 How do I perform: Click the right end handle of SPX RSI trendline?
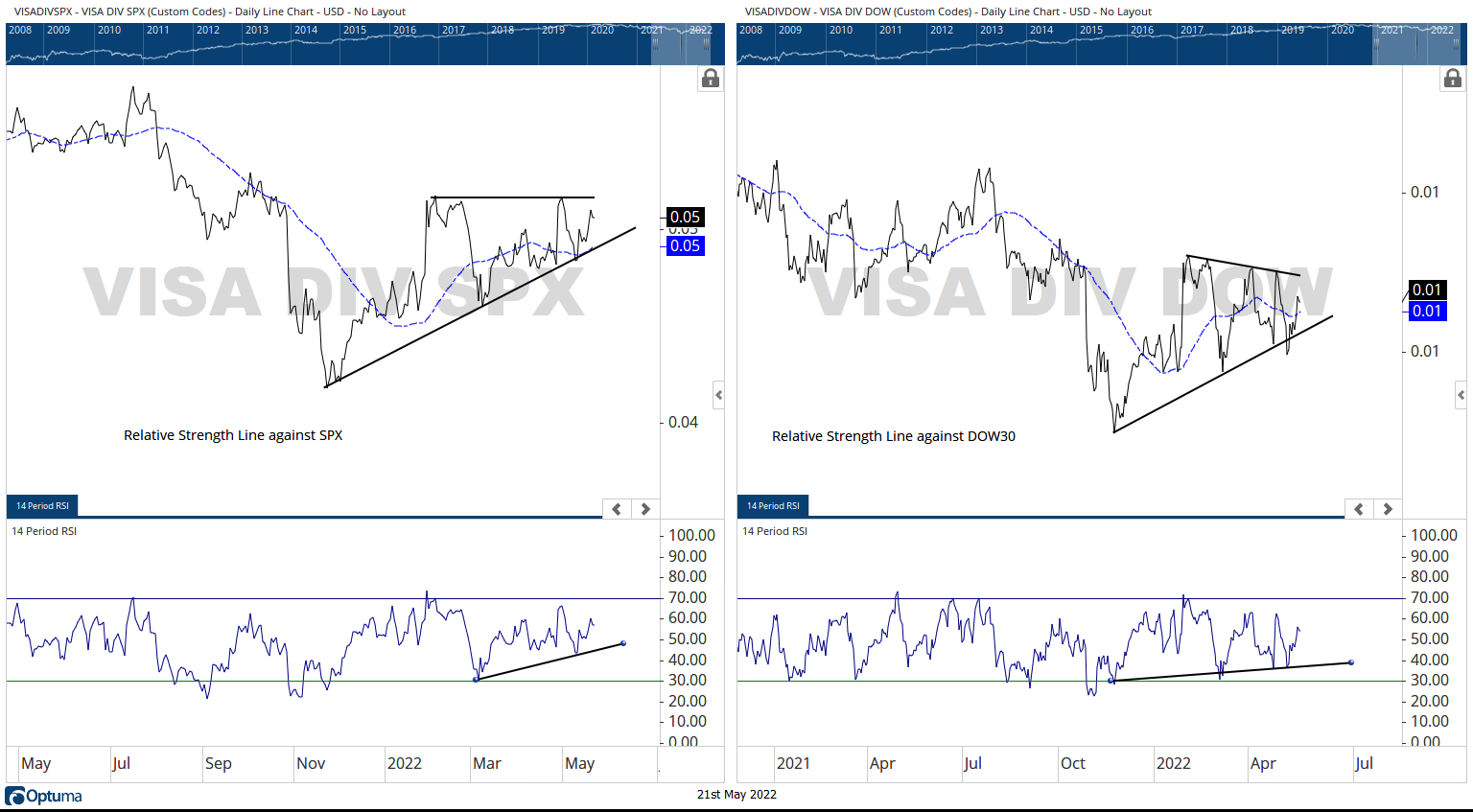pos(623,643)
